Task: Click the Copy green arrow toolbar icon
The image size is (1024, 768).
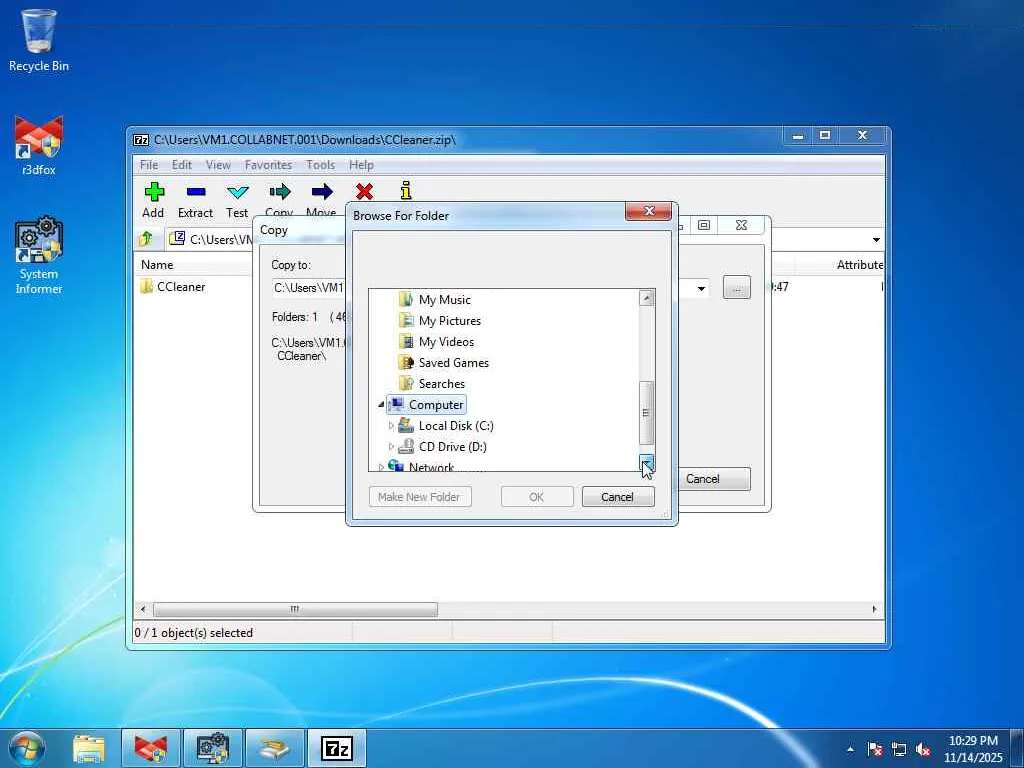Action: coord(280,192)
